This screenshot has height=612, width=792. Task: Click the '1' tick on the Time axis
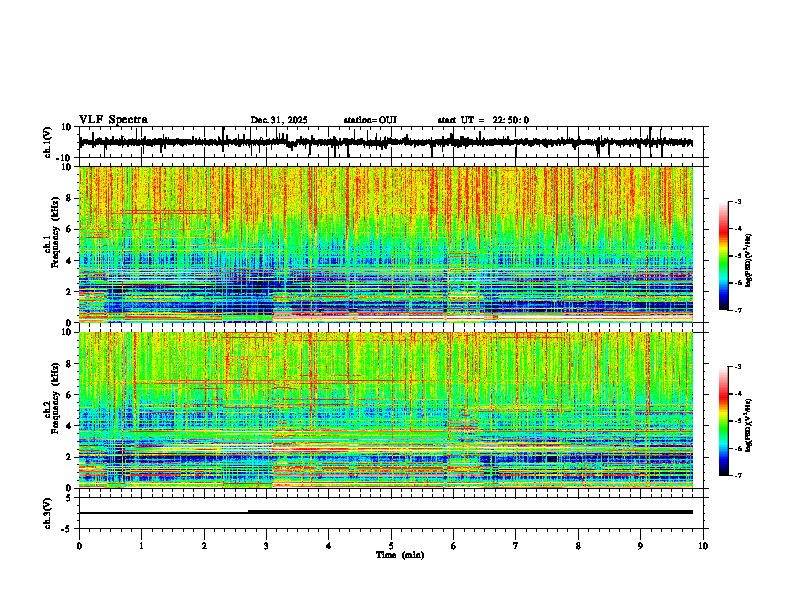coord(141,546)
